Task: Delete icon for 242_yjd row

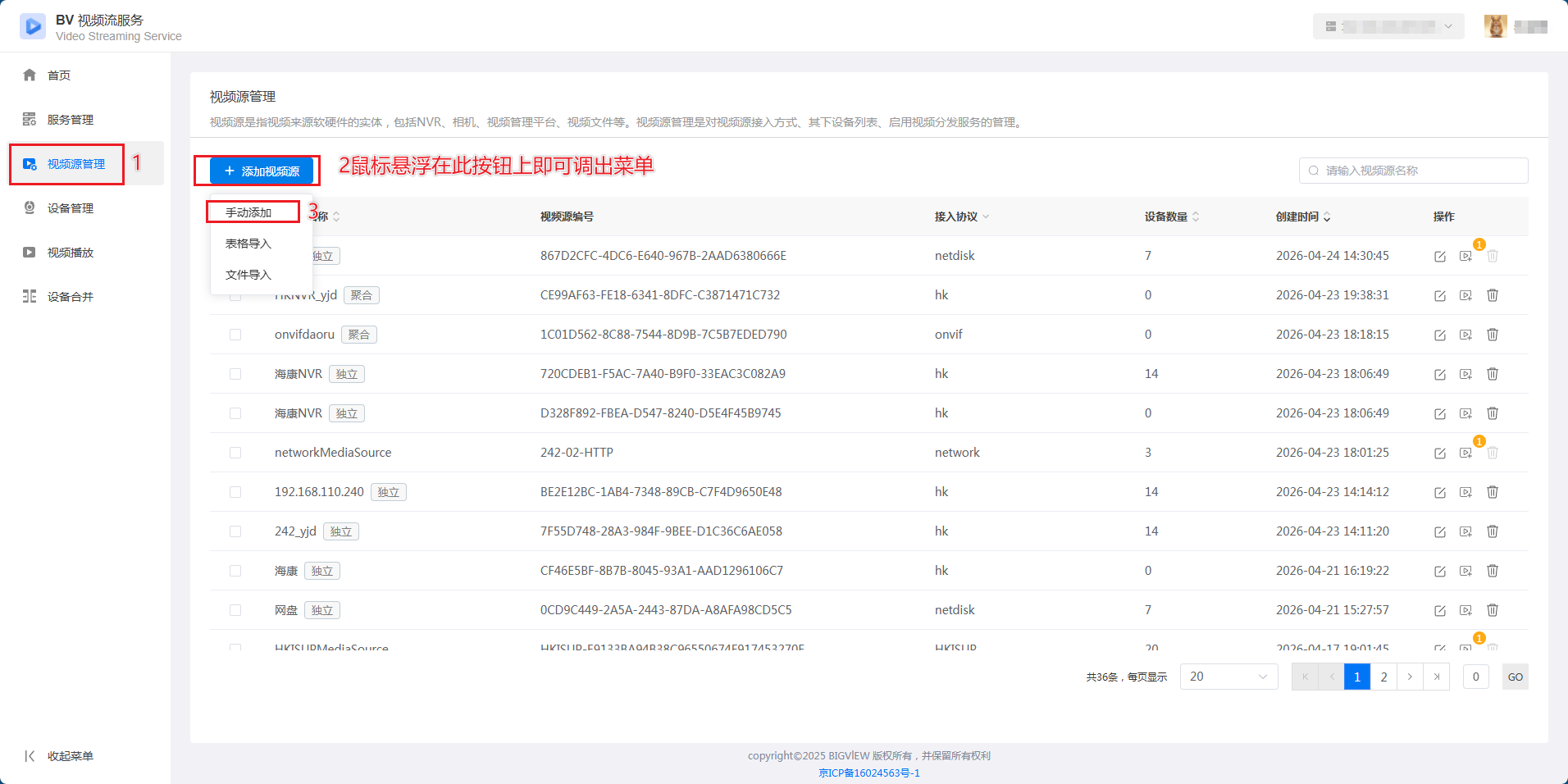Action: [x=1493, y=531]
